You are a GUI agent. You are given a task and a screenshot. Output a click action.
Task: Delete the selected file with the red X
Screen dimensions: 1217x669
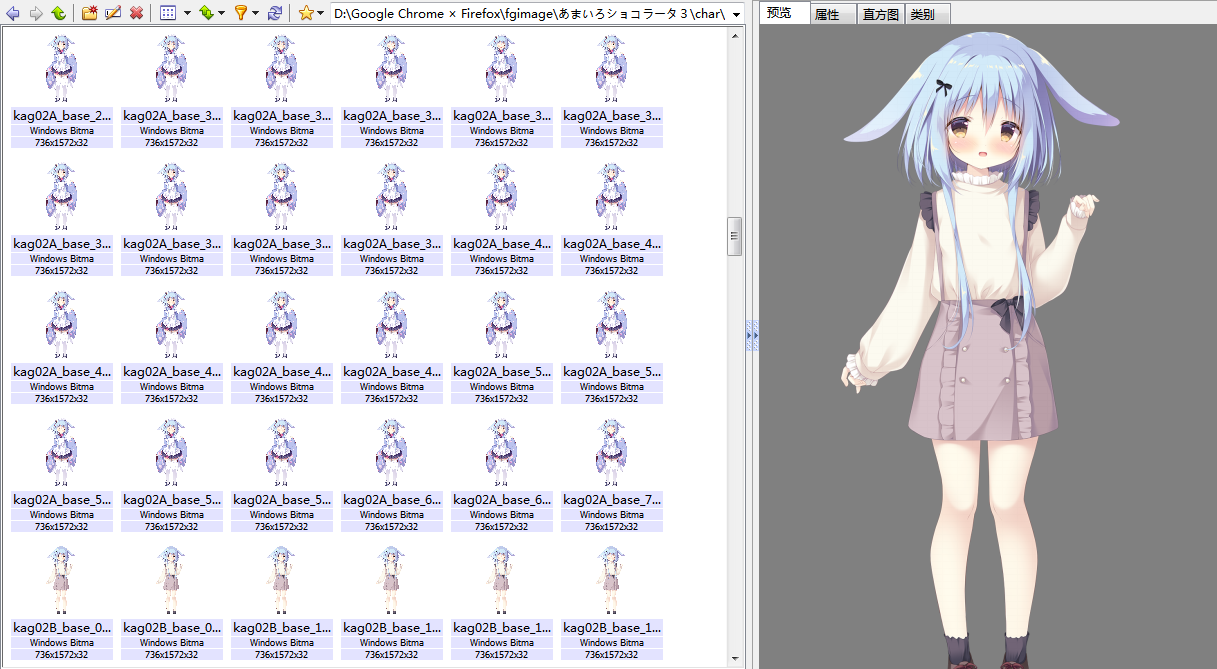click(136, 13)
